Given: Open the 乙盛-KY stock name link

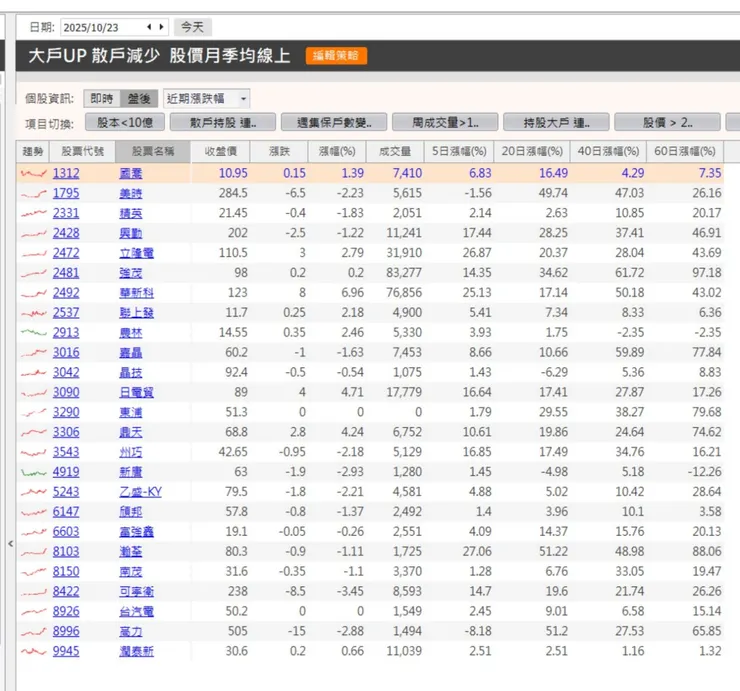Looking at the screenshot, I should [140, 492].
